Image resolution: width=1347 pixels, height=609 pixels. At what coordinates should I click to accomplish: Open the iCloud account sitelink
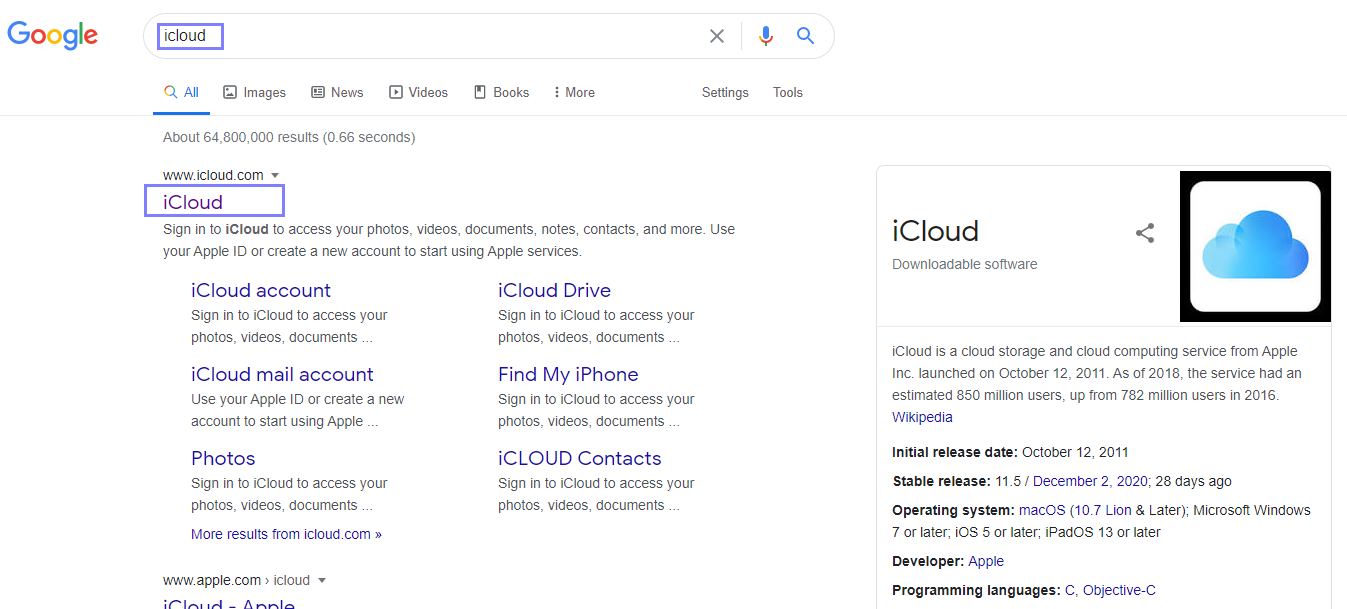[x=261, y=290]
